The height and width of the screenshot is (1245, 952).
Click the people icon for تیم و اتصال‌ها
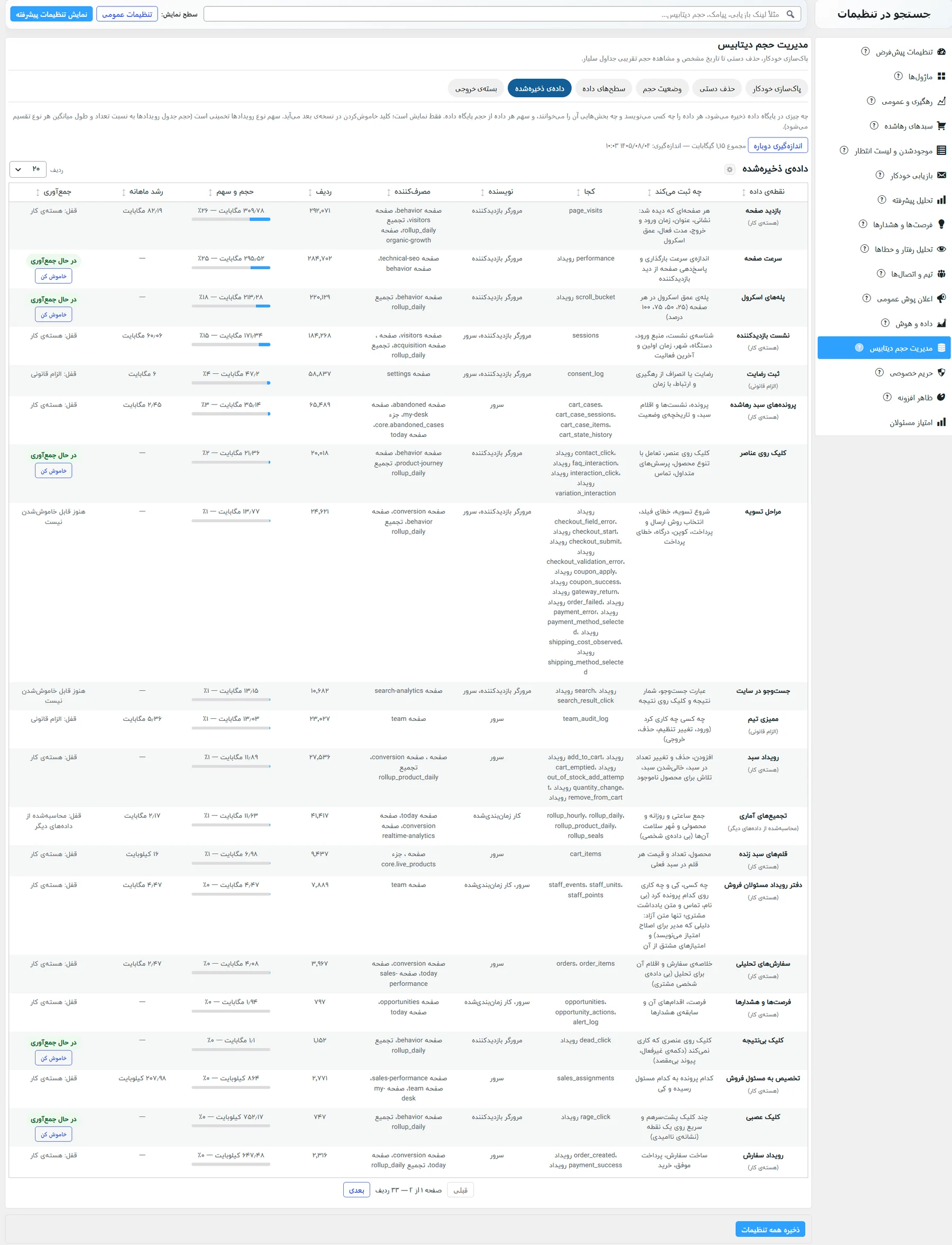point(941,274)
